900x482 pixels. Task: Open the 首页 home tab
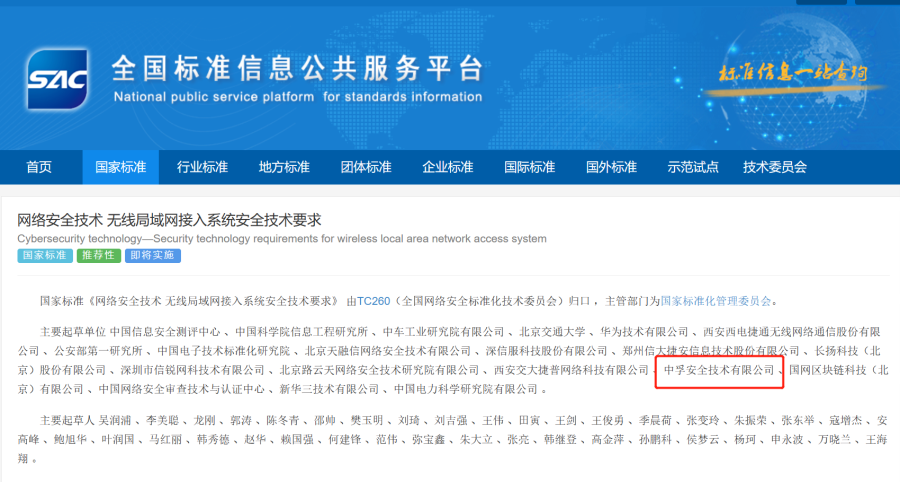(39, 167)
